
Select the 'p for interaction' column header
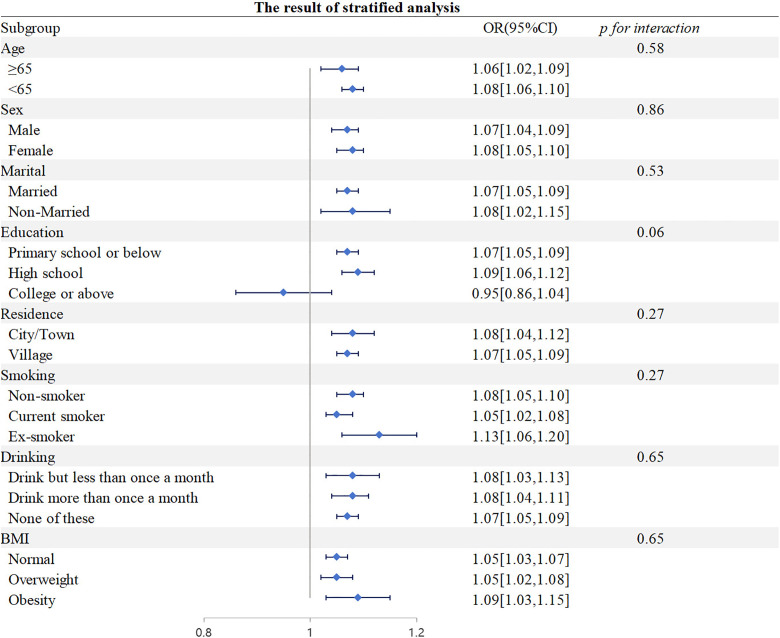(649, 28)
